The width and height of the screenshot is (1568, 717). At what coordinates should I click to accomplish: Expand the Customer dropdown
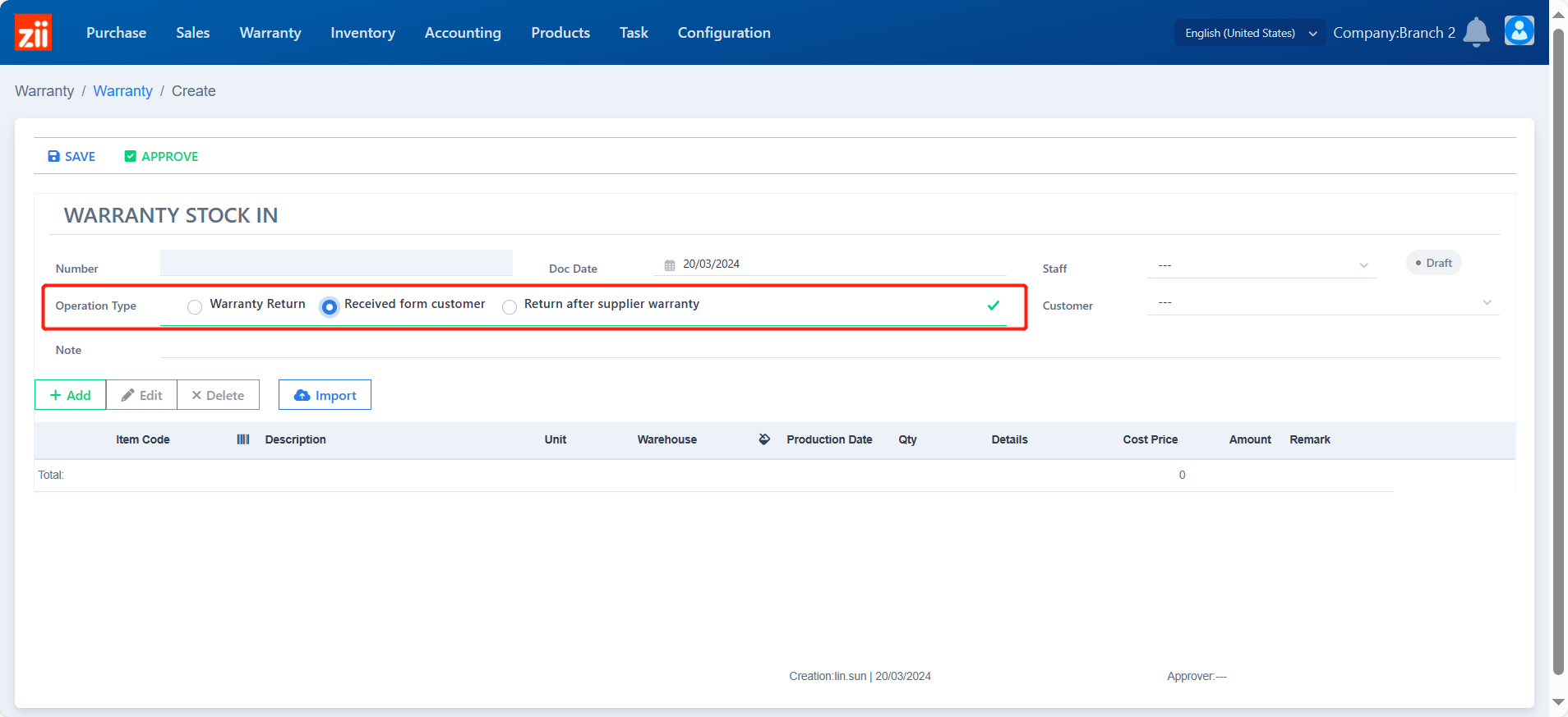[1323, 302]
